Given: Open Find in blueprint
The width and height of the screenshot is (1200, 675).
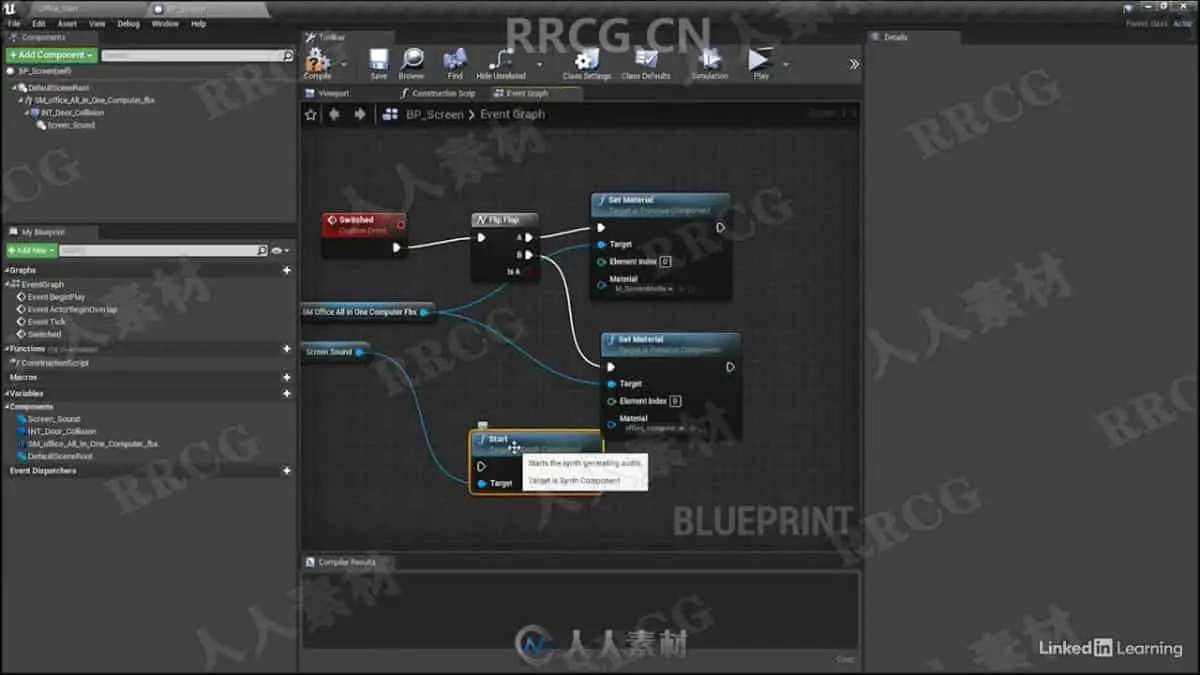Looking at the screenshot, I should [455, 61].
